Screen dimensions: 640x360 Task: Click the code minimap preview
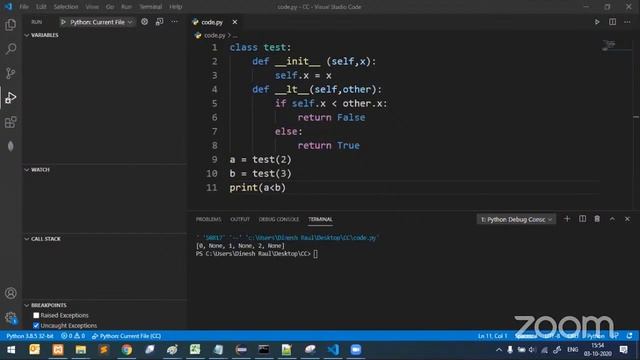609,44
